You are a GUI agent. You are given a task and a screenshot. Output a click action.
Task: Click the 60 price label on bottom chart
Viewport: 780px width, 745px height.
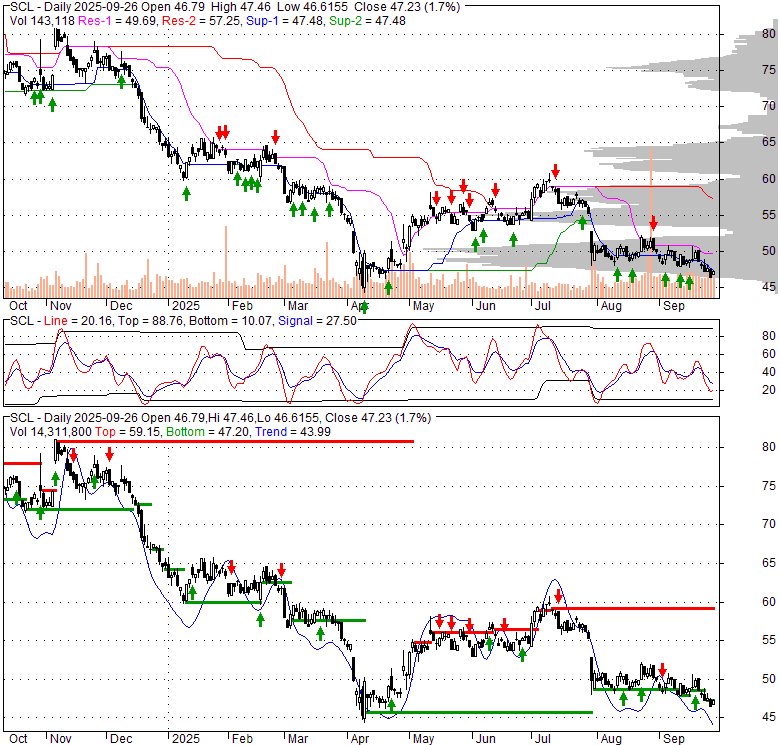pos(769,602)
